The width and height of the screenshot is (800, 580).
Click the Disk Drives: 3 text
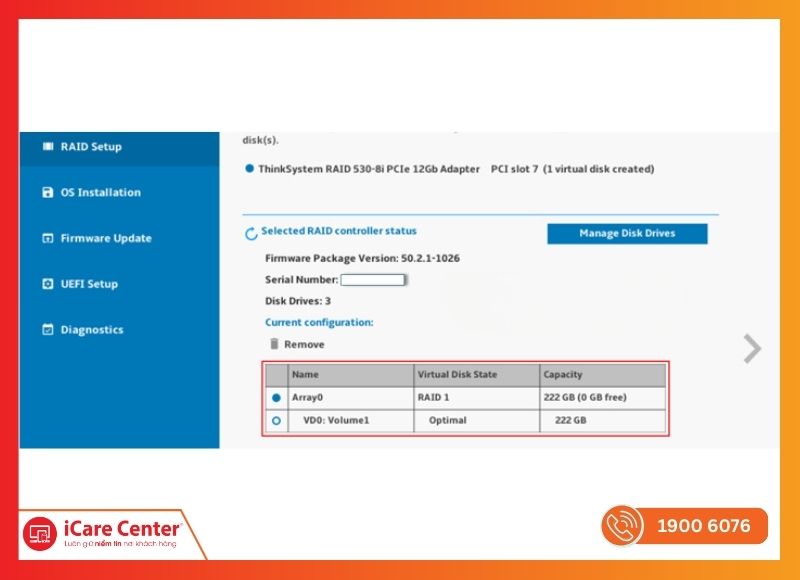(x=298, y=301)
